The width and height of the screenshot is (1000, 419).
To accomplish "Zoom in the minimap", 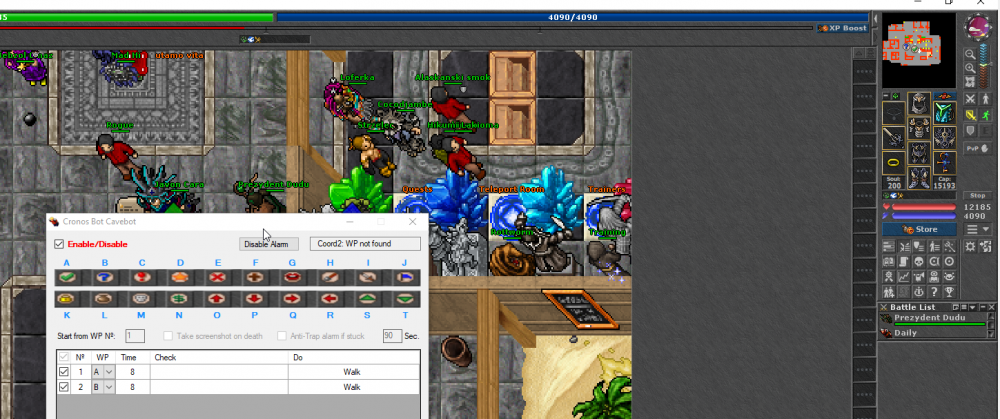I will [x=970, y=68].
